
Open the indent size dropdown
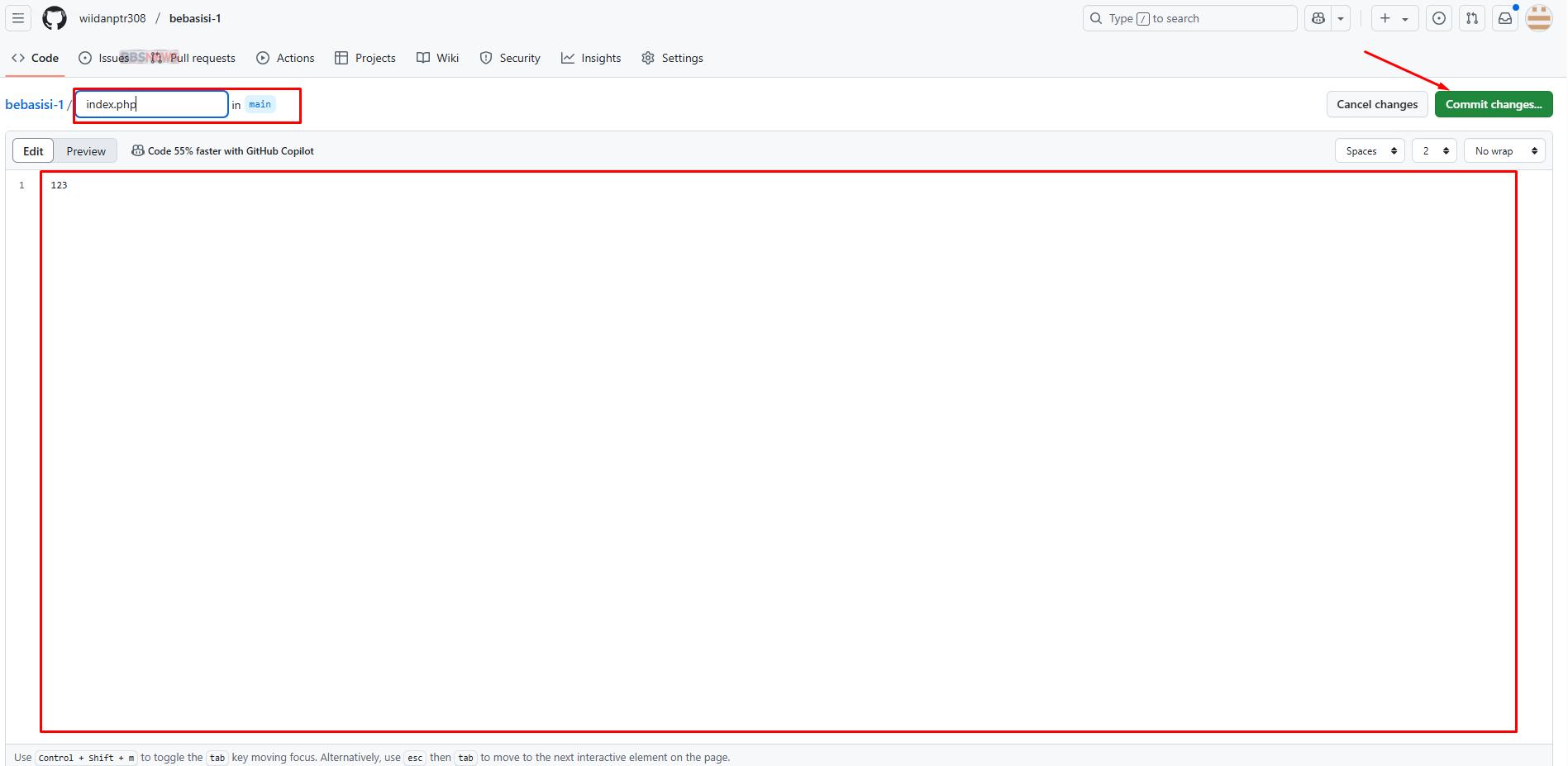click(x=1434, y=151)
